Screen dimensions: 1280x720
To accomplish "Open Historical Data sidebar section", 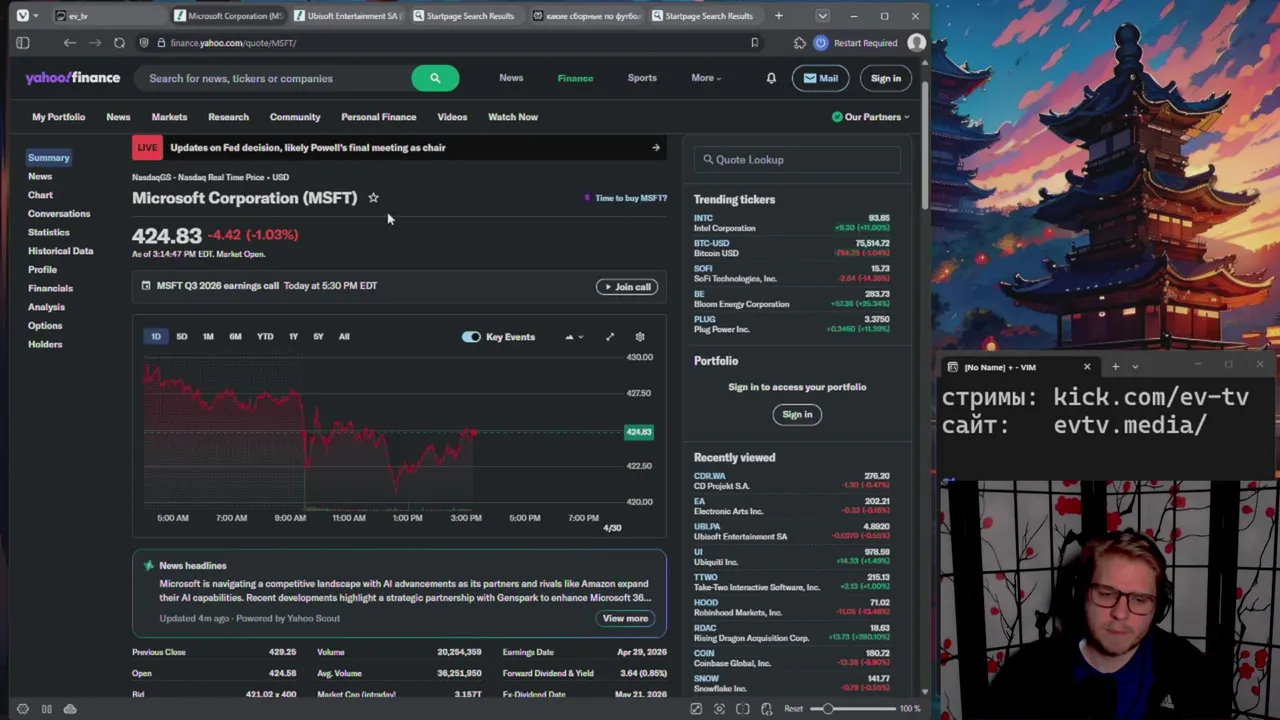I will (61, 251).
